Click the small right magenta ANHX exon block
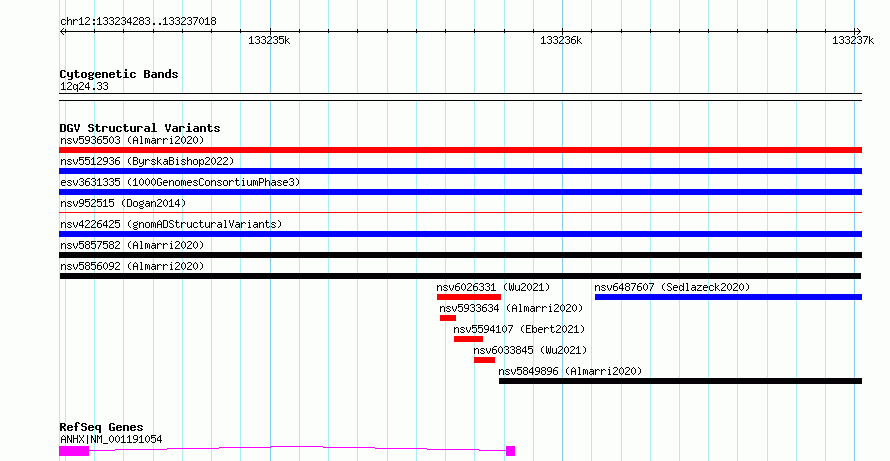Image resolution: width=890 pixels, height=461 pixels. [x=510, y=451]
